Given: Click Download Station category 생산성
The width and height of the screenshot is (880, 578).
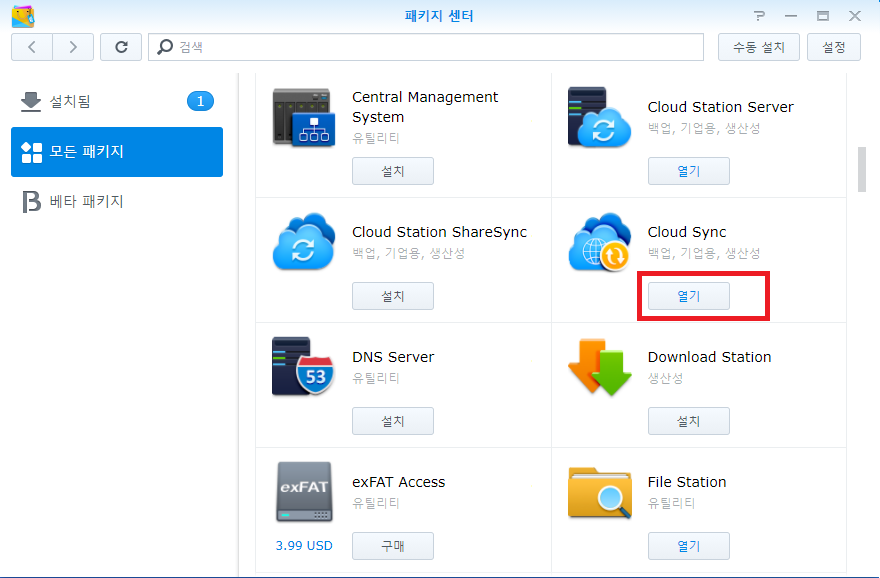Looking at the screenshot, I should (x=665, y=379).
